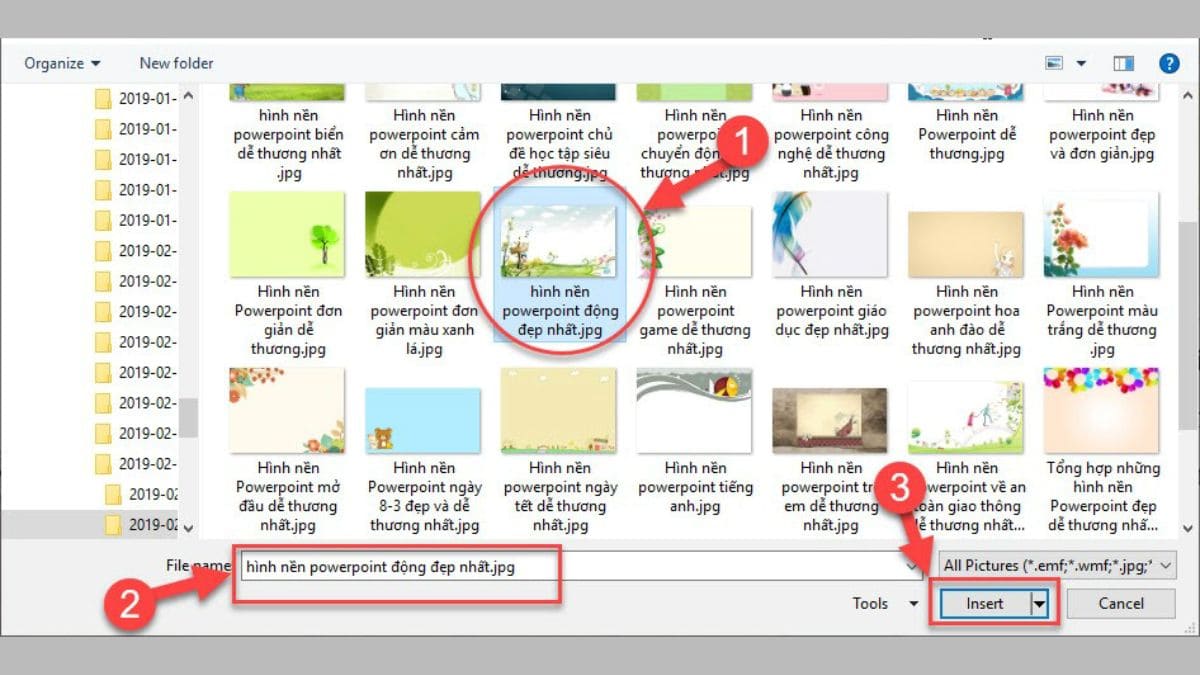Select file 'Powerpoint mở đầu dễ thương nhất.jpg'

(x=288, y=451)
